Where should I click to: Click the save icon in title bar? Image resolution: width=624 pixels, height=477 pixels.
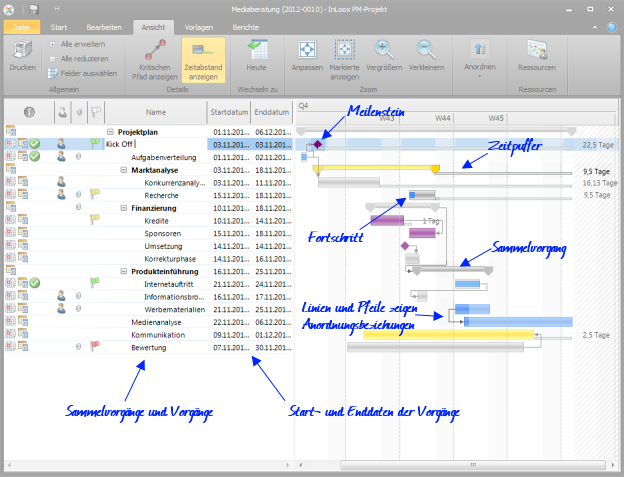point(34,9)
